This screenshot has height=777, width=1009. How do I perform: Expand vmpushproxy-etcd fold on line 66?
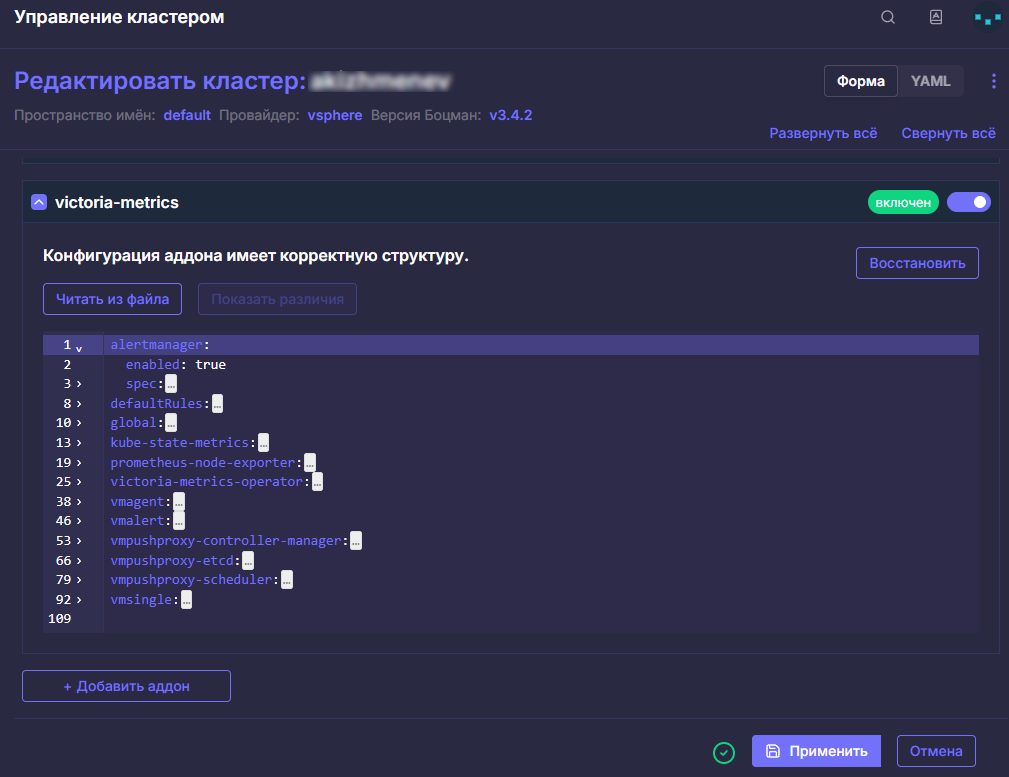click(79, 561)
